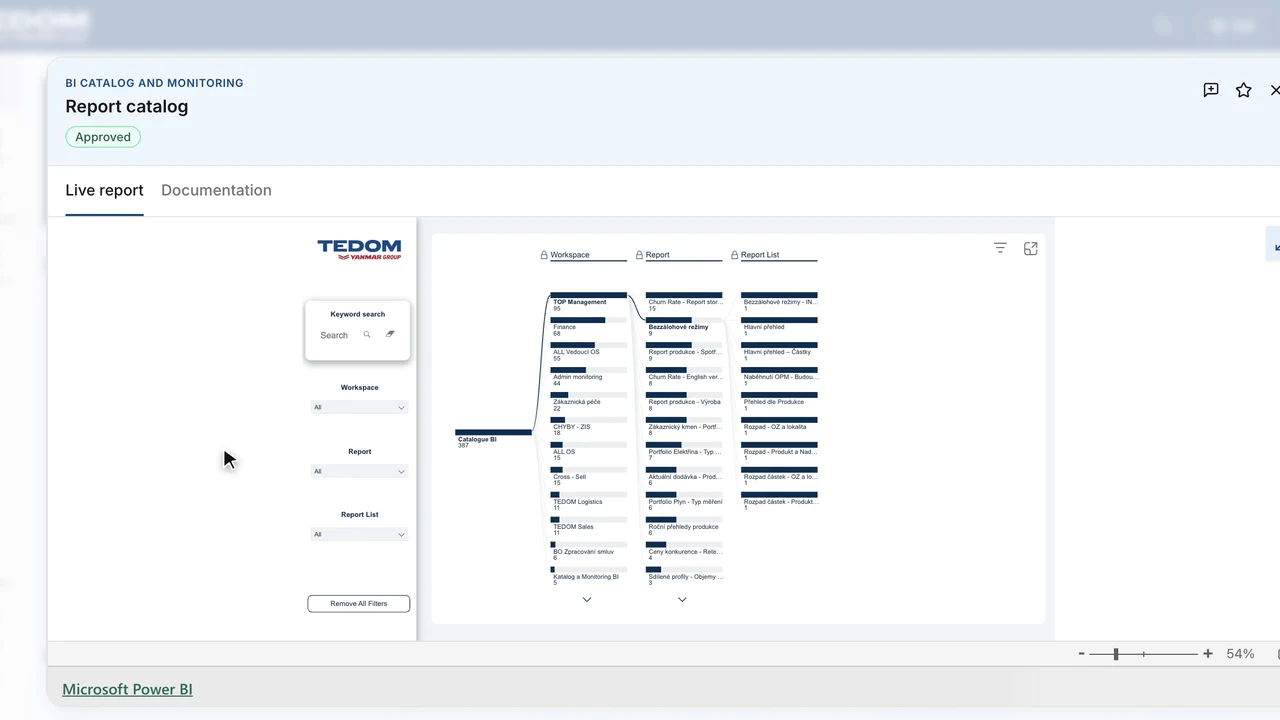Open the Microsoft Power BI link
Viewport: 1280px width, 720px height.
pyautogui.click(x=127, y=689)
